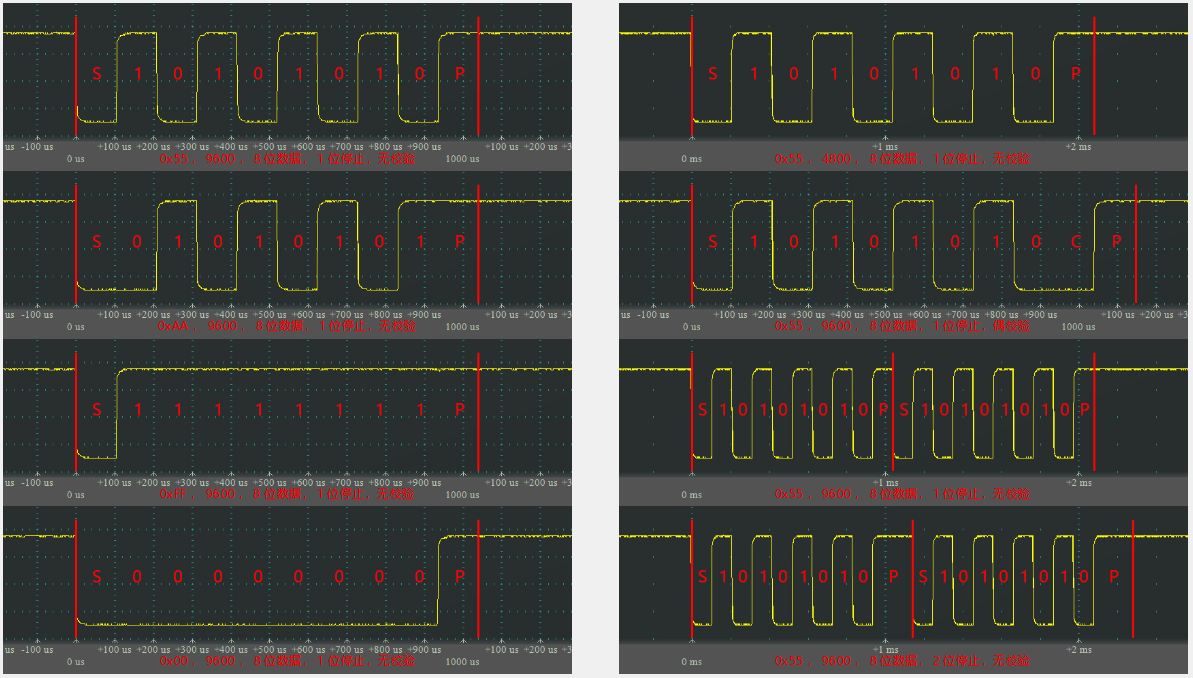Click the '0 us' axis label in 0xAA panel
The image size is (1193, 678).
[x=75, y=327]
